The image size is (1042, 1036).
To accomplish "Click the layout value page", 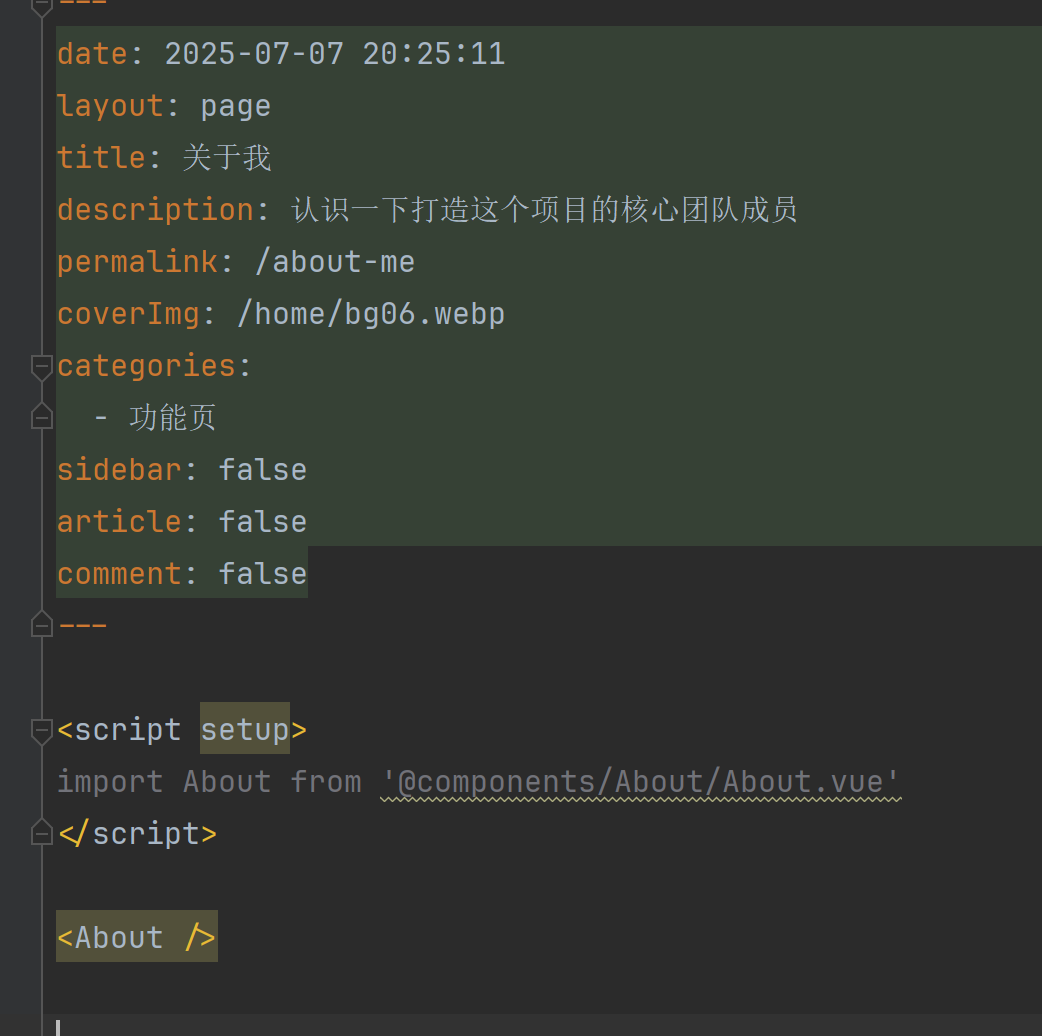I will pyautogui.click(x=235, y=105).
